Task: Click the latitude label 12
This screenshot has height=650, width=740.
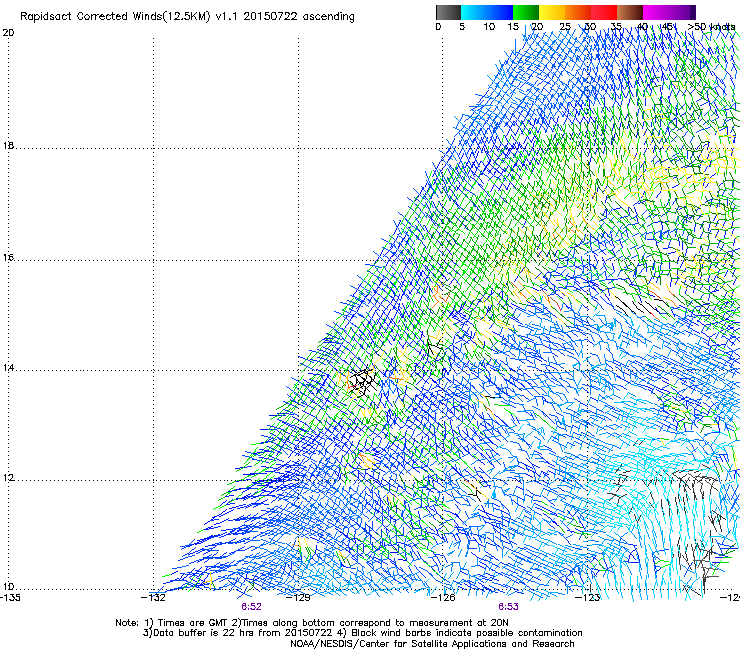Action: [8, 478]
